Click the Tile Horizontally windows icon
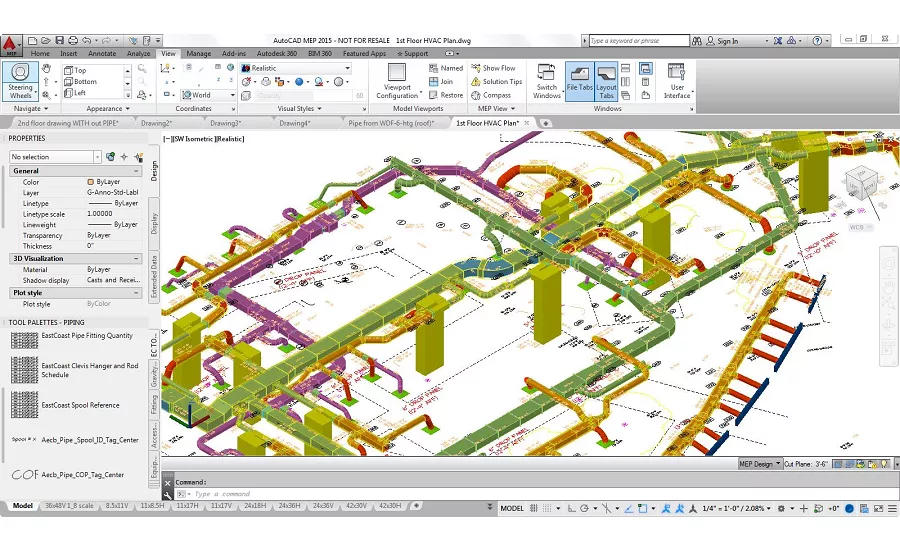 pyautogui.click(x=626, y=68)
